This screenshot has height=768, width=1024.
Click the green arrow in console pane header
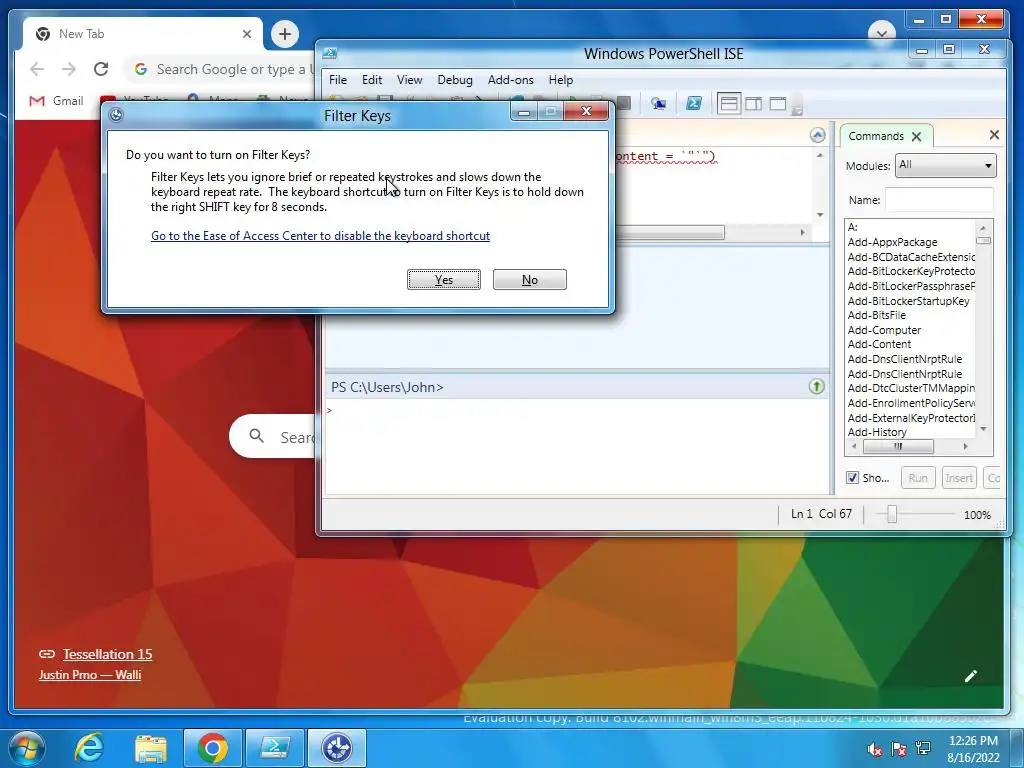click(x=816, y=387)
